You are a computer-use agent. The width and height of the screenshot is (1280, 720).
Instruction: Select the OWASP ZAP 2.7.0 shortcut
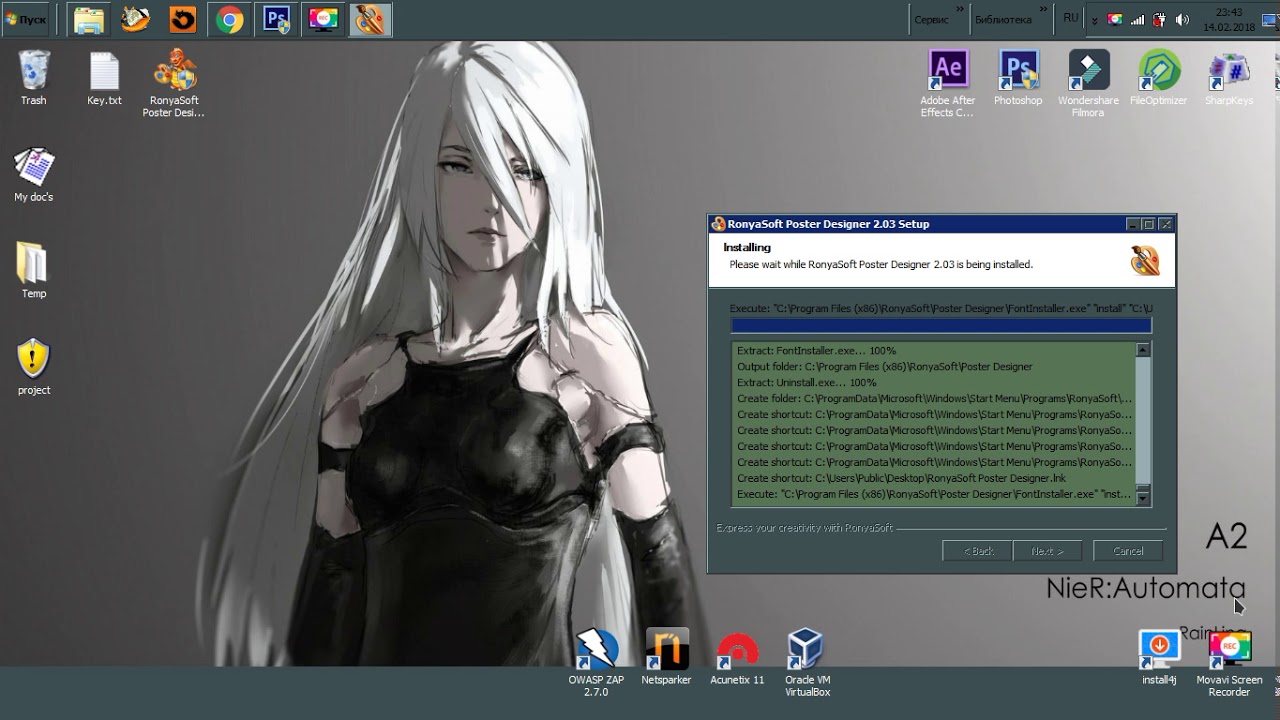596,663
